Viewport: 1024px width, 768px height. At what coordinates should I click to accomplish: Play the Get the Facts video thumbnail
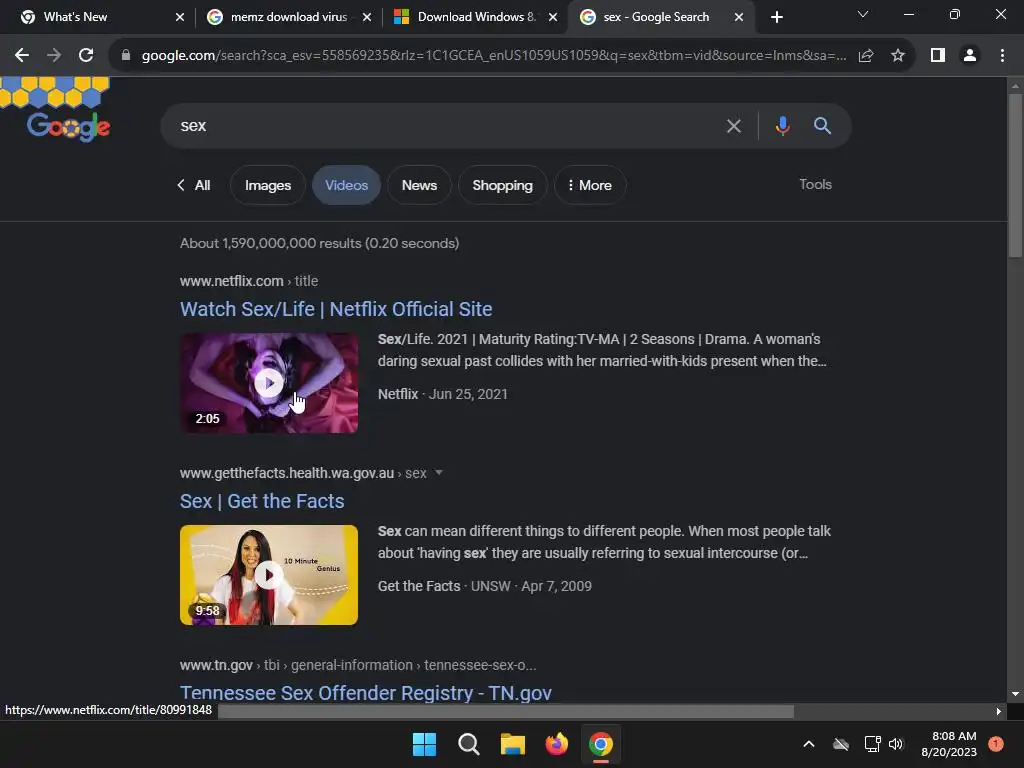click(269, 575)
